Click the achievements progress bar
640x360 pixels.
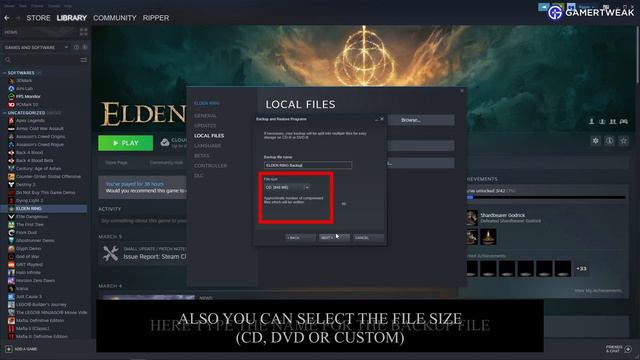coord(546,198)
